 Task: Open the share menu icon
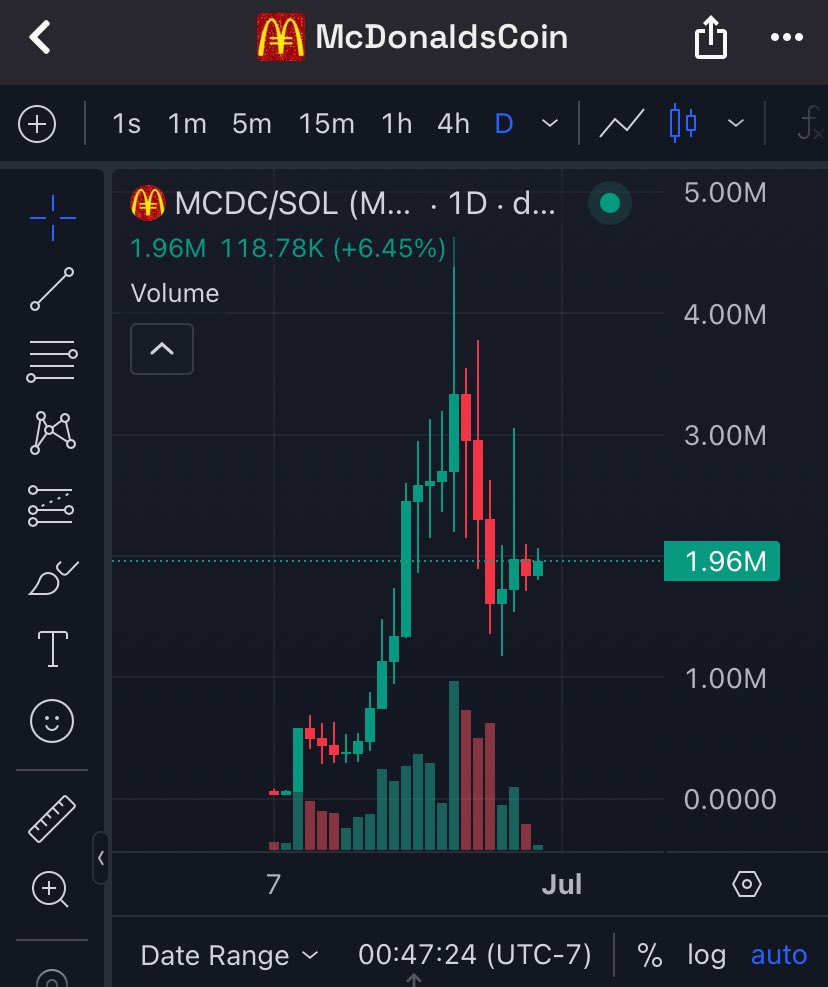click(x=711, y=37)
